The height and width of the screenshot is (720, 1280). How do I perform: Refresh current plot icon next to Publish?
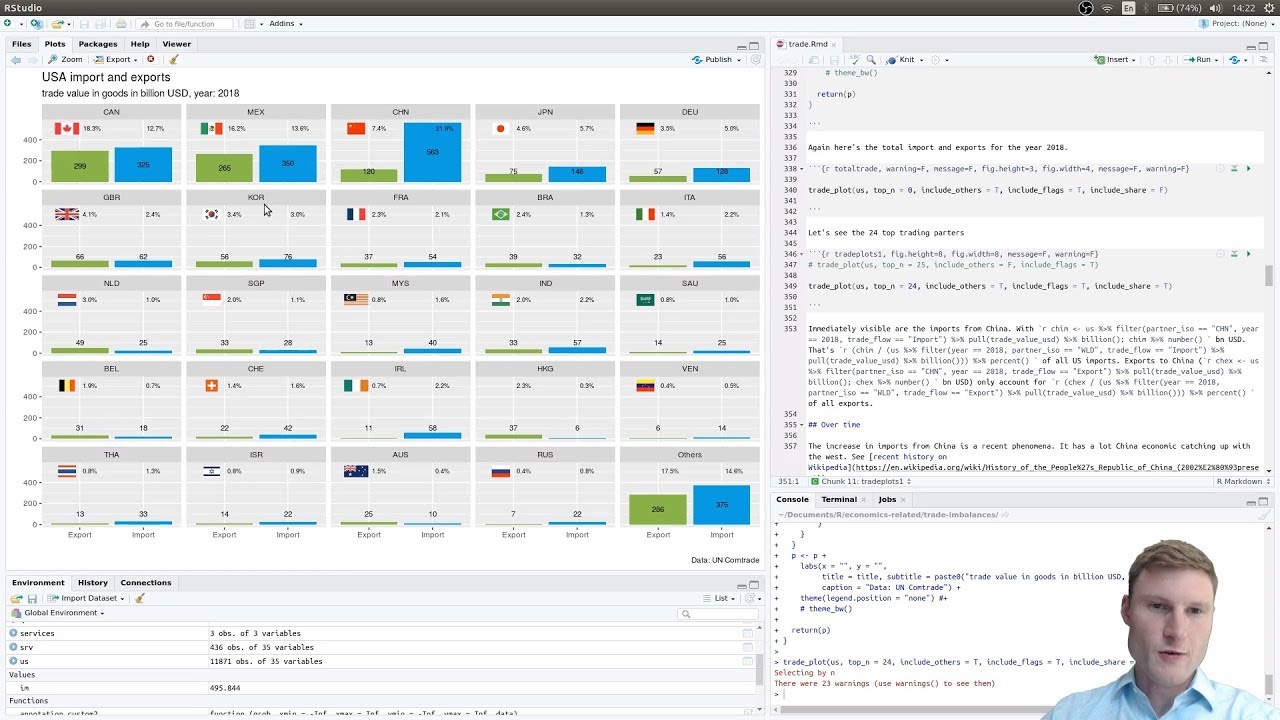coord(756,60)
